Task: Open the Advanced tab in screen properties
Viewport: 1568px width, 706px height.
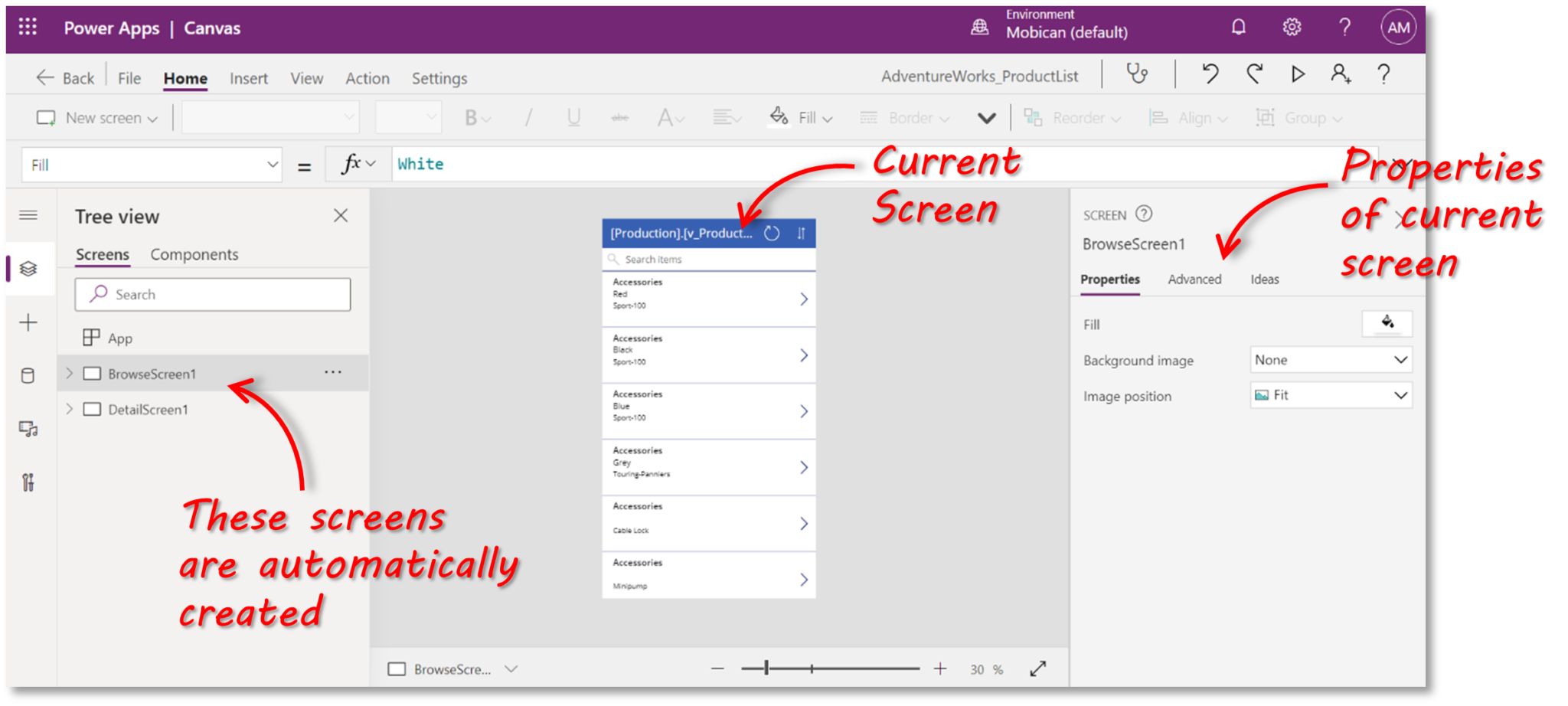Action: coord(1194,279)
